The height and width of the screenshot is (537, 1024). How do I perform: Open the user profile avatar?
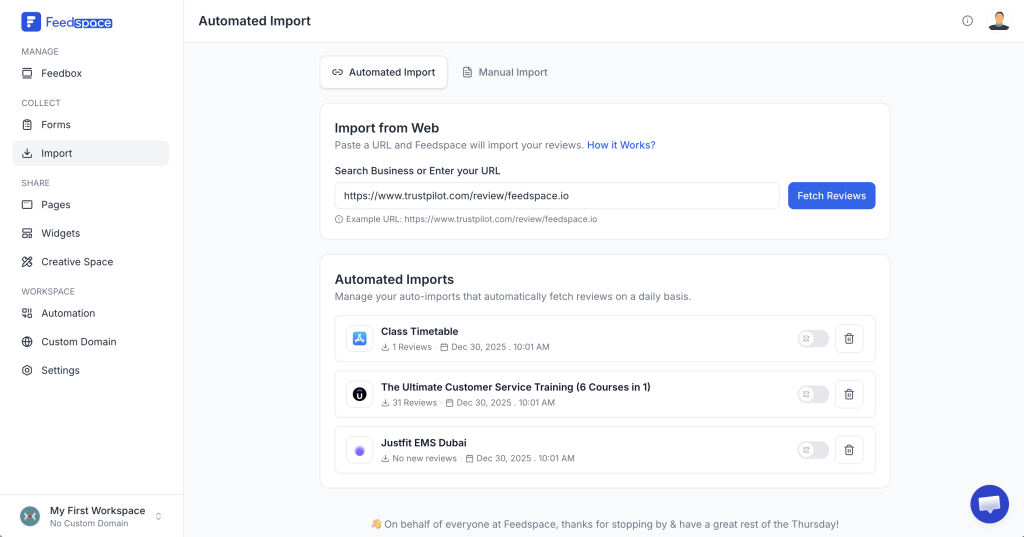[x=998, y=21]
